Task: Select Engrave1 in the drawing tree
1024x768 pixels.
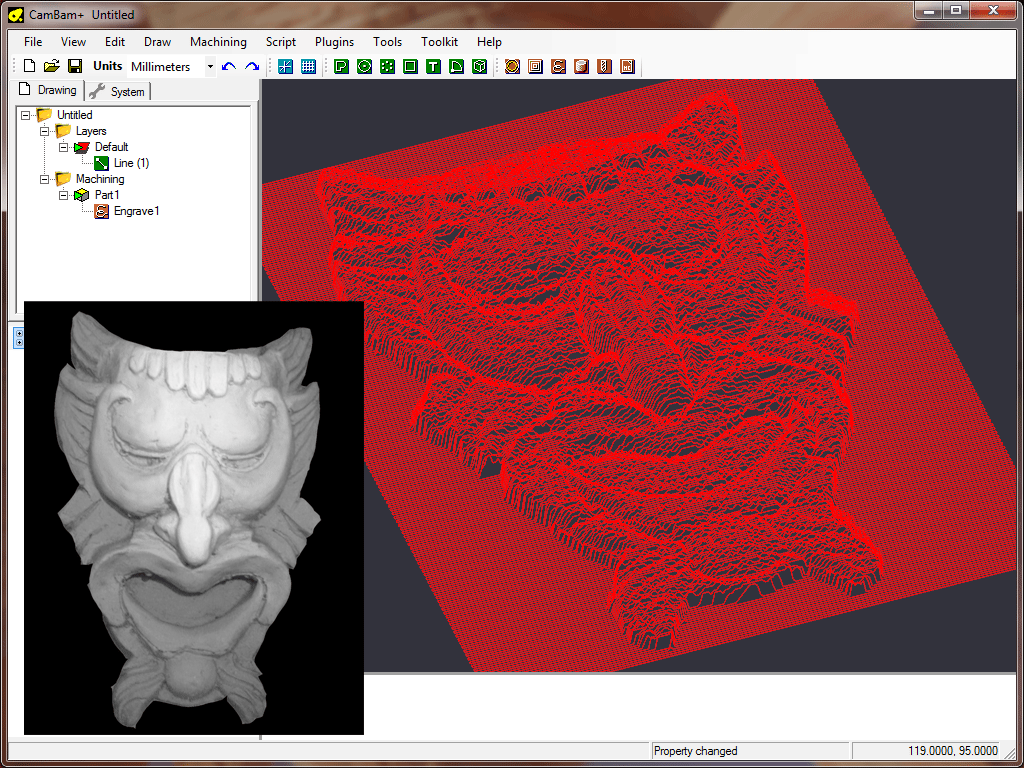Action: (136, 211)
